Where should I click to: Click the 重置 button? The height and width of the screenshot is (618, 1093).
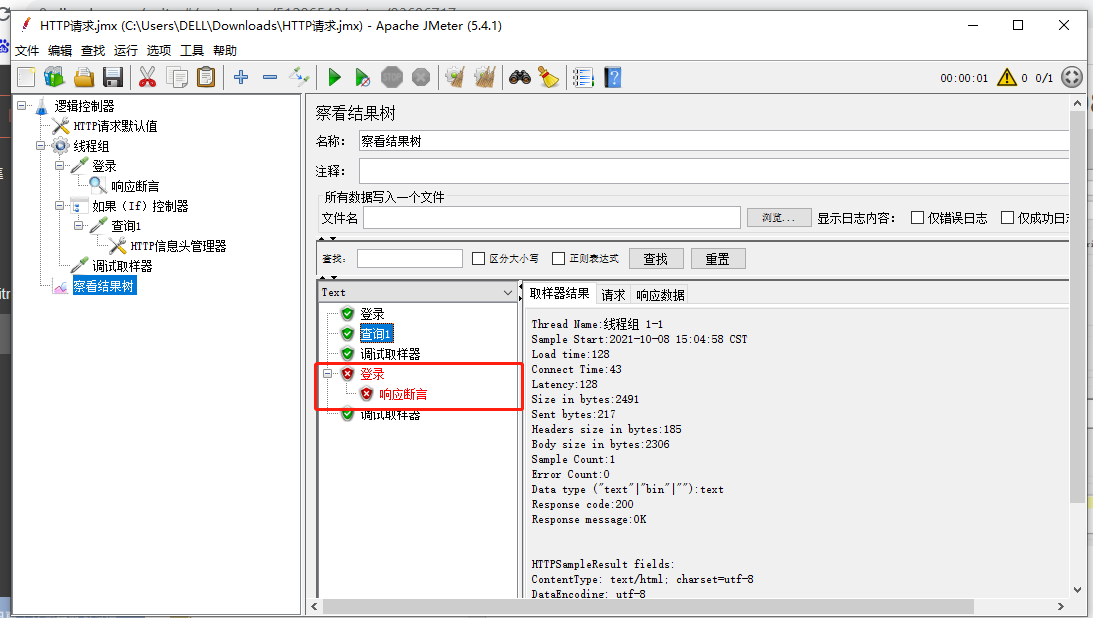pyautogui.click(x=718, y=258)
